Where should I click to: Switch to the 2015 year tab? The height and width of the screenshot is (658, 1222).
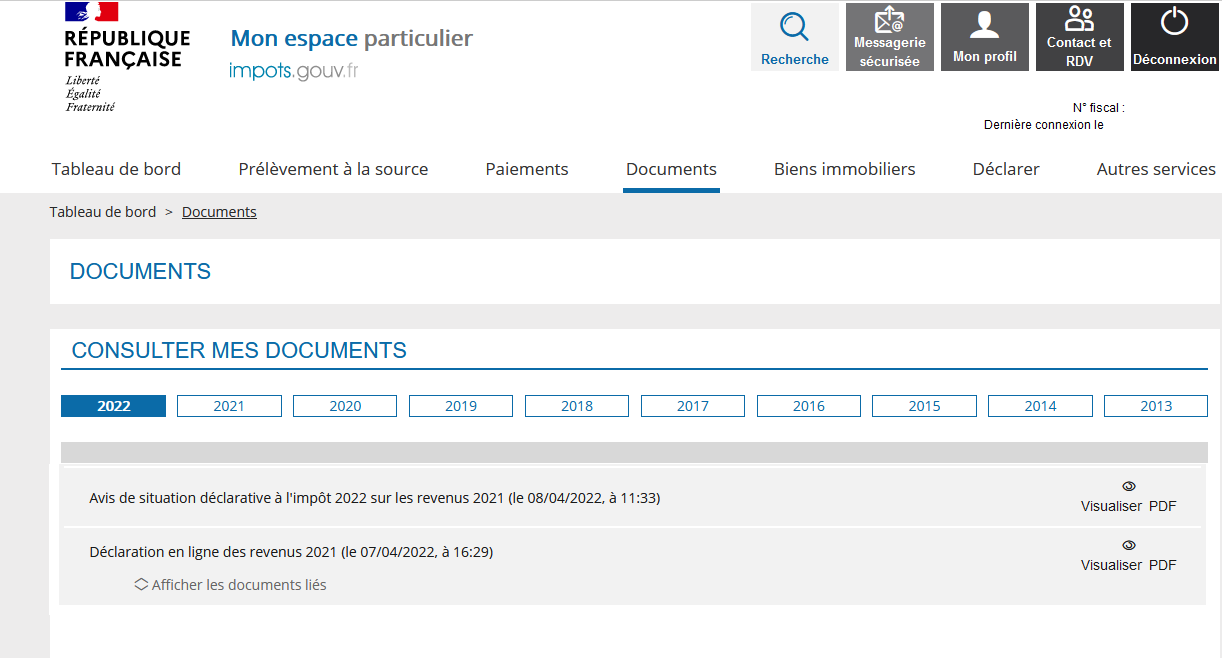[924, 406]
